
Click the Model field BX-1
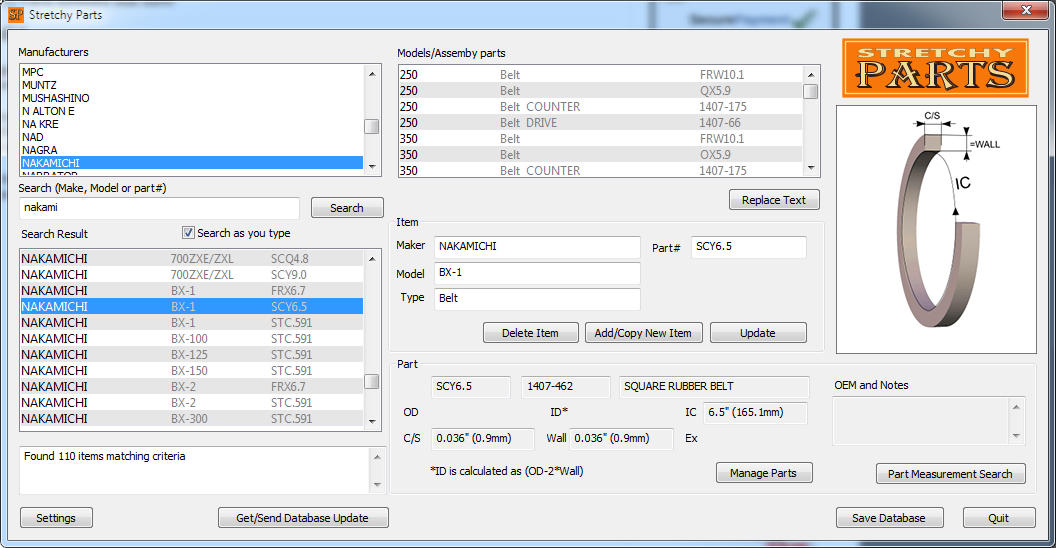coord(537,273)
